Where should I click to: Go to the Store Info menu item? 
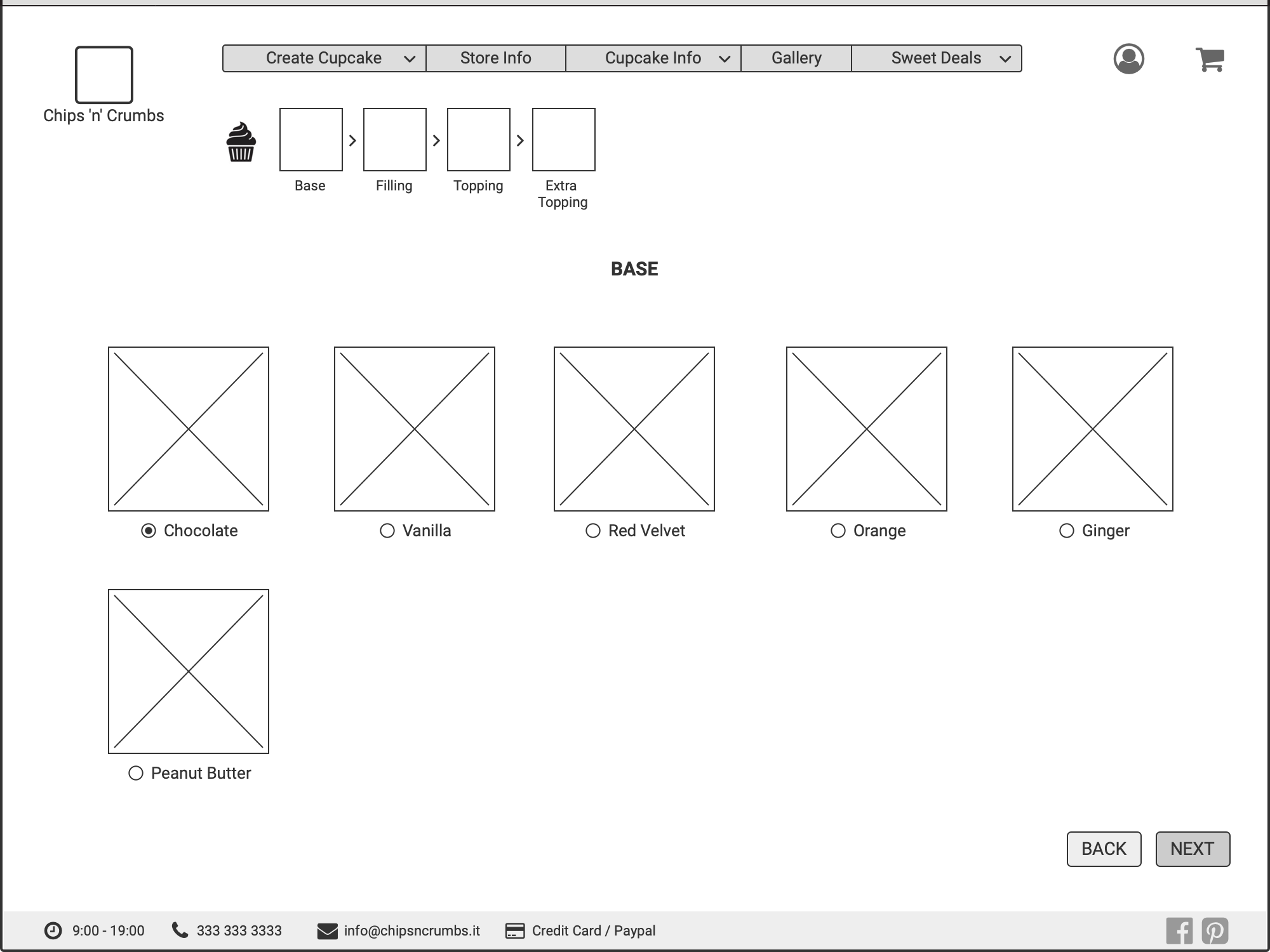coord(495,58)
